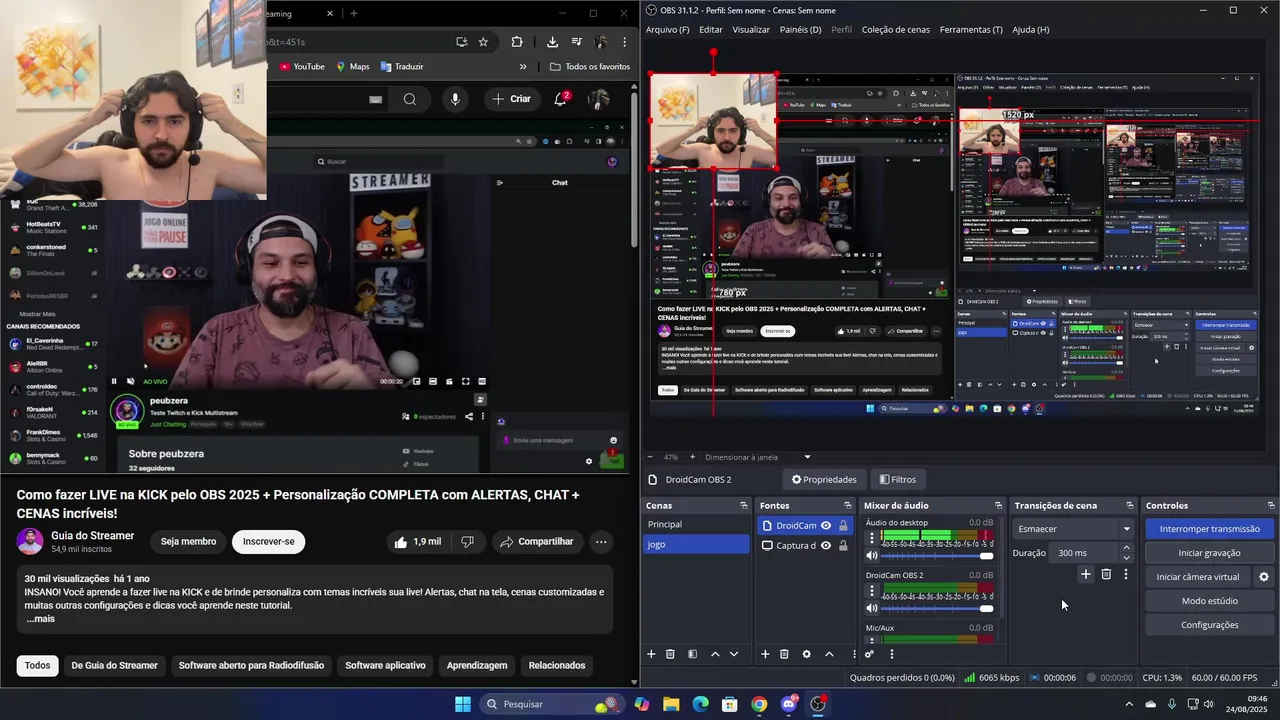Pop out the Transições de cena dock
1280x720 pixels.
click(x=1130, y=505)
